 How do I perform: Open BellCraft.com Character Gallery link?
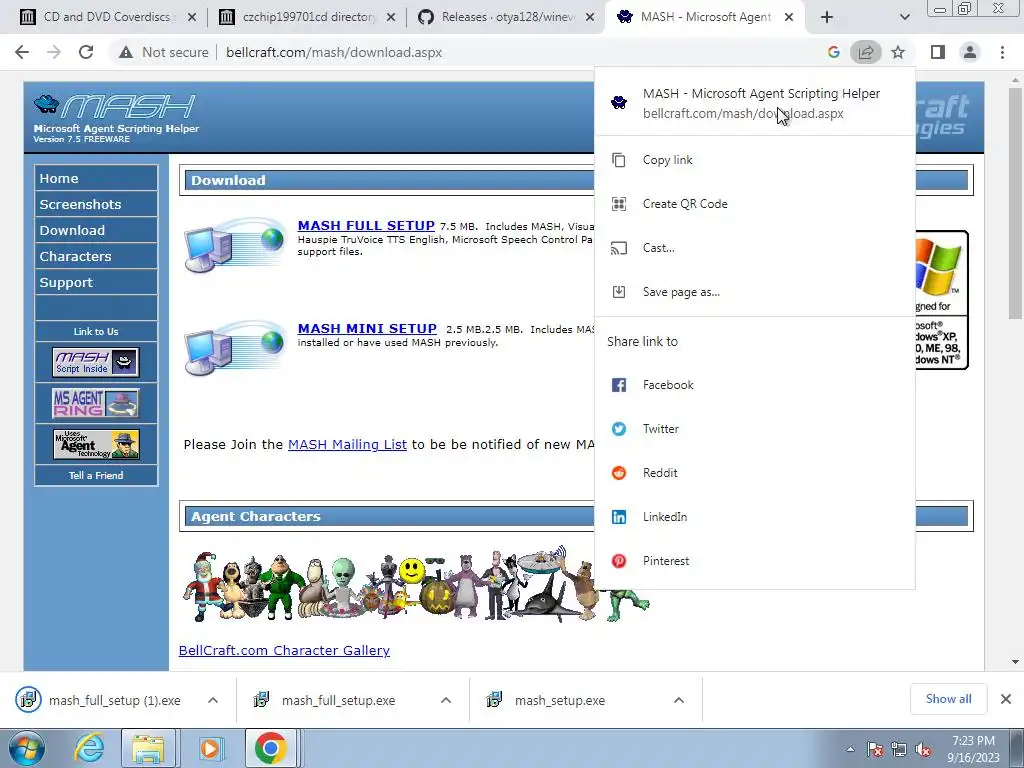pos(284,650)
